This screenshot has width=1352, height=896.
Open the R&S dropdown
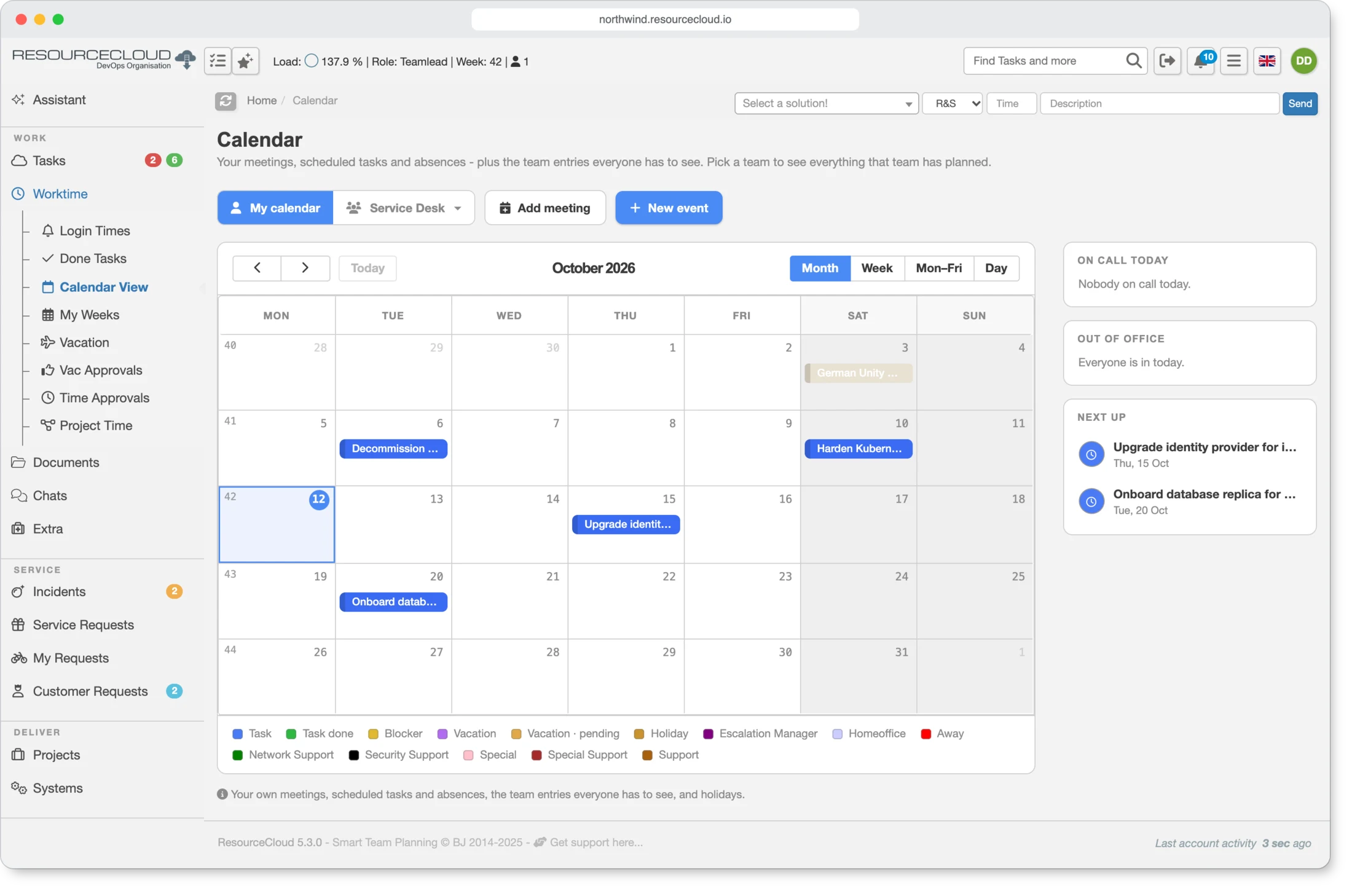tap(952, 103)
